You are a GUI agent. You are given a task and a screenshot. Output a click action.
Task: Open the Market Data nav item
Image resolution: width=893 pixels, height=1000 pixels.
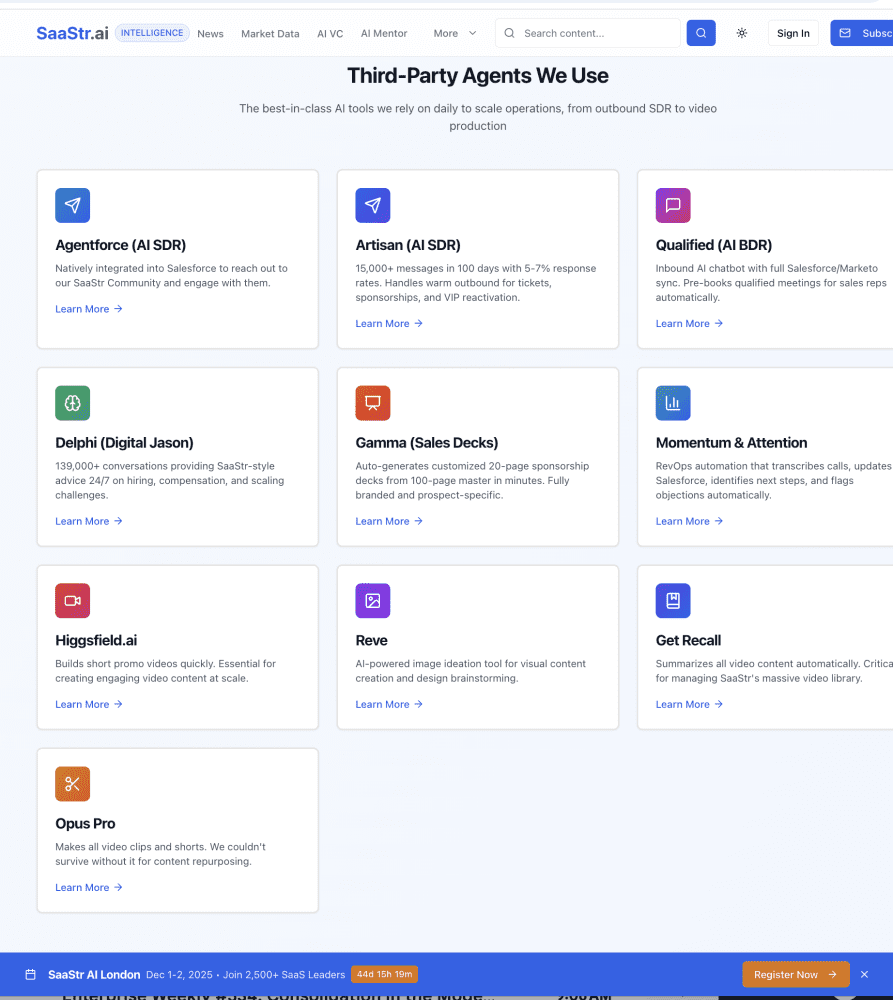(270, 34)
